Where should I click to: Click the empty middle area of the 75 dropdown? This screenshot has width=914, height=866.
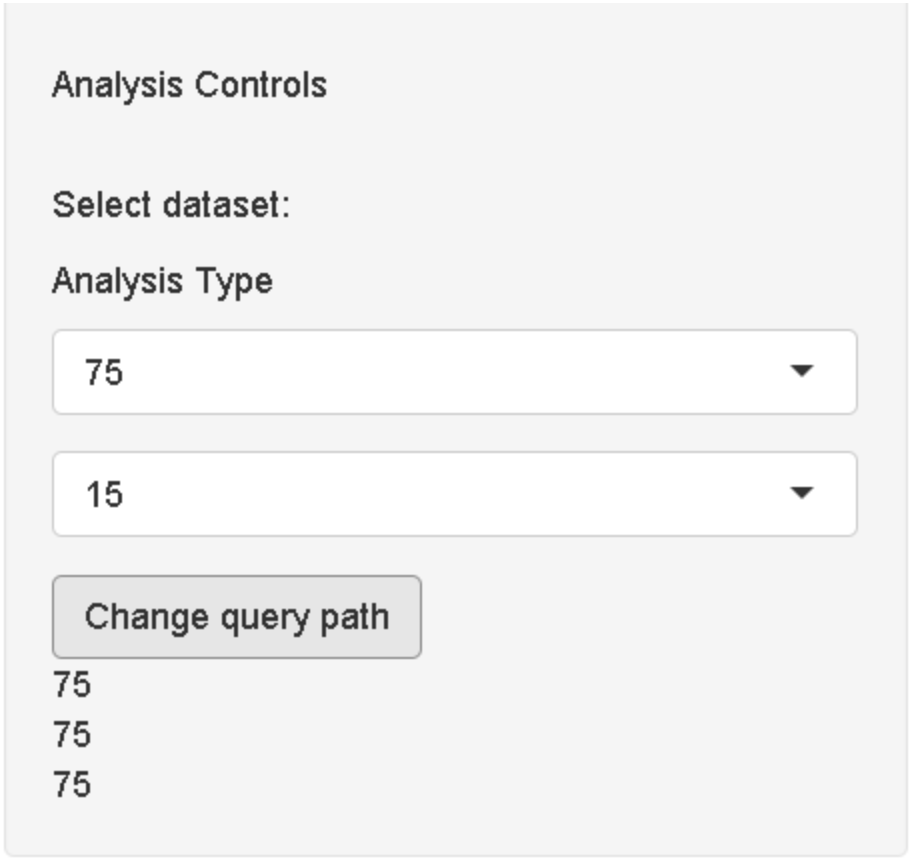pyautogui.click(x=450, y=372)
